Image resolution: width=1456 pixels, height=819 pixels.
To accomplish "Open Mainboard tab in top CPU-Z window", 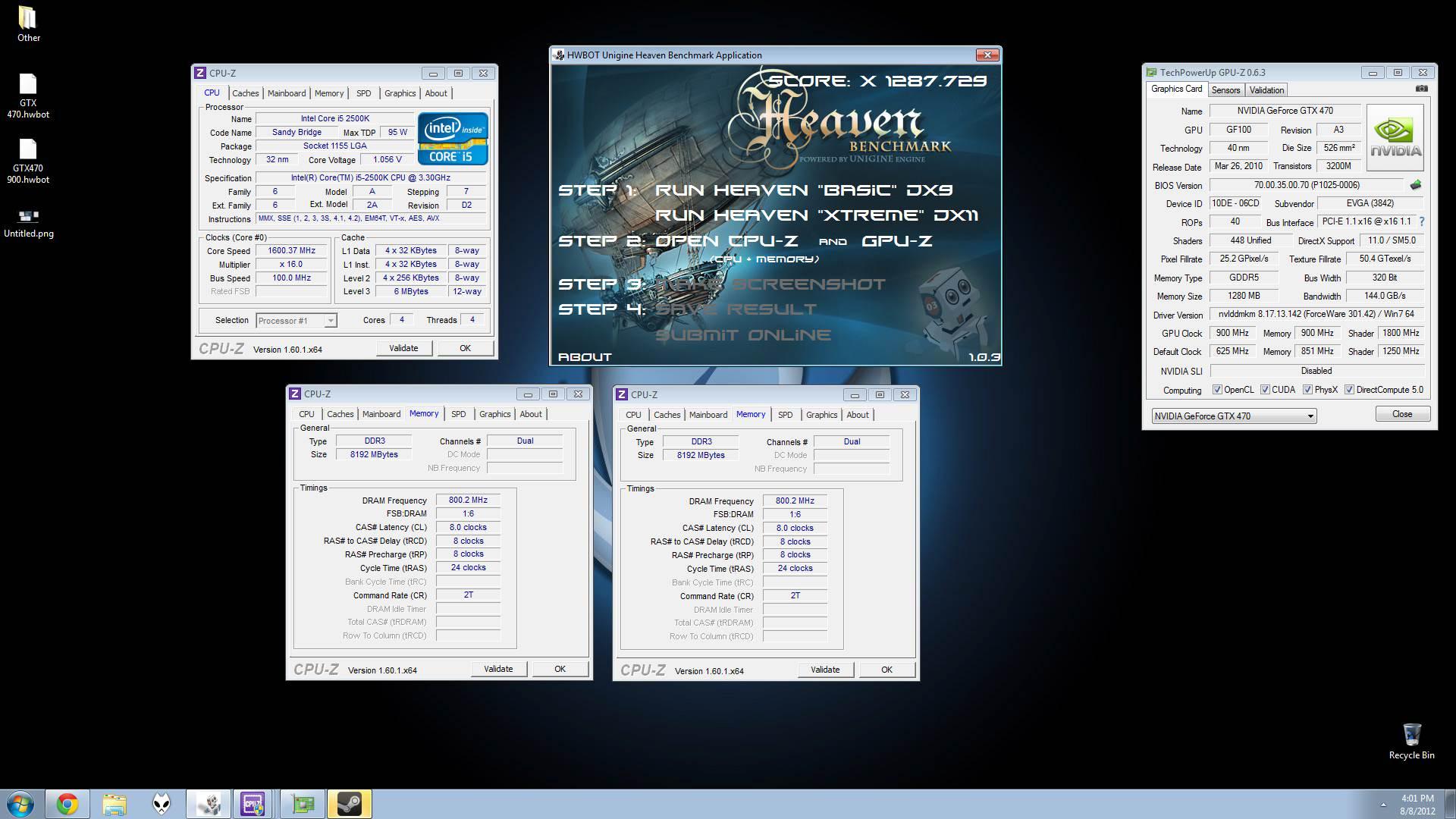I will pyautogui.click(x=287, y=93).
